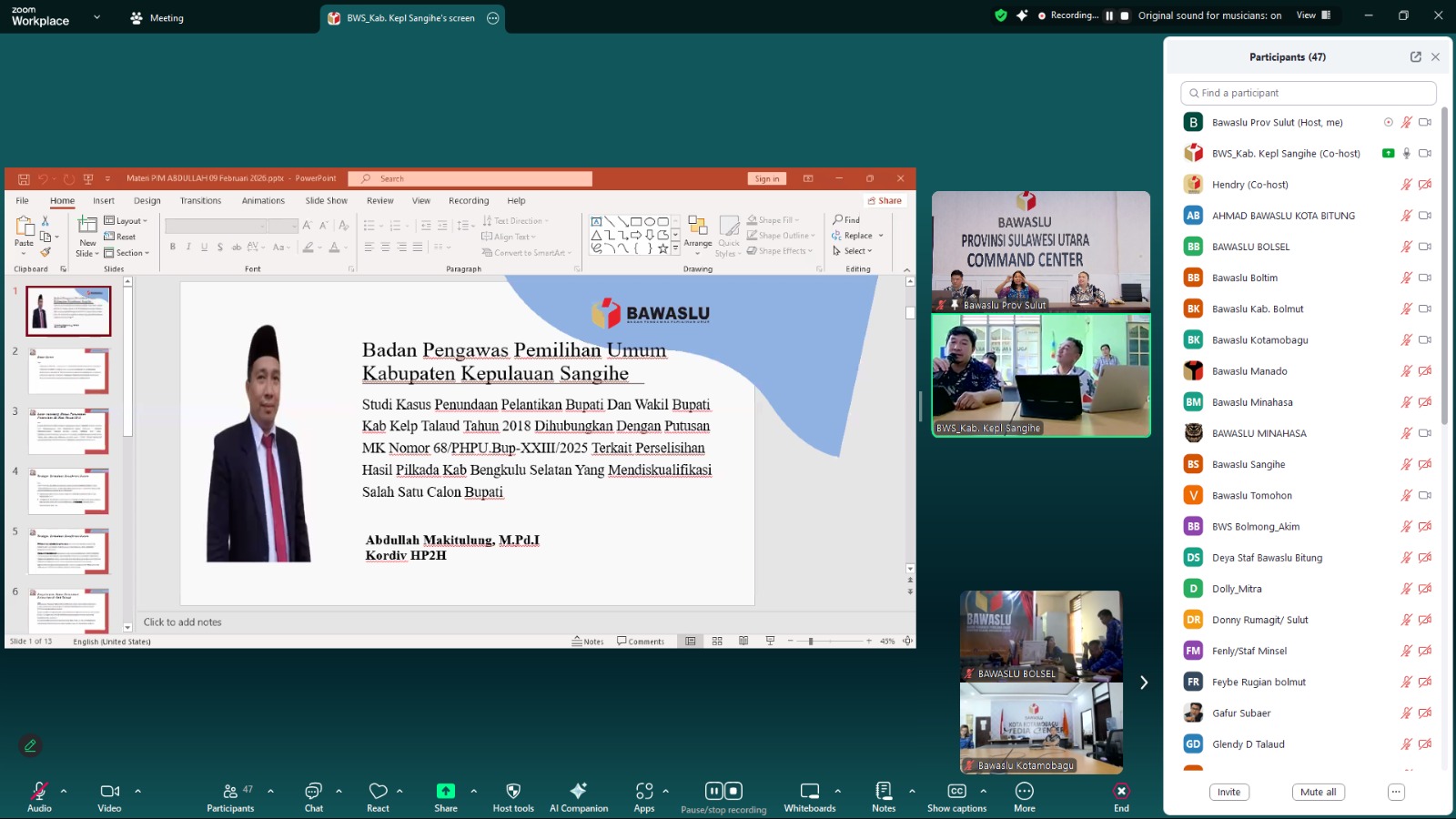This screenshot has width=1456, height=819.
Task: Click the Paste icon in PowerPoint
Action: tap(25, 226)
